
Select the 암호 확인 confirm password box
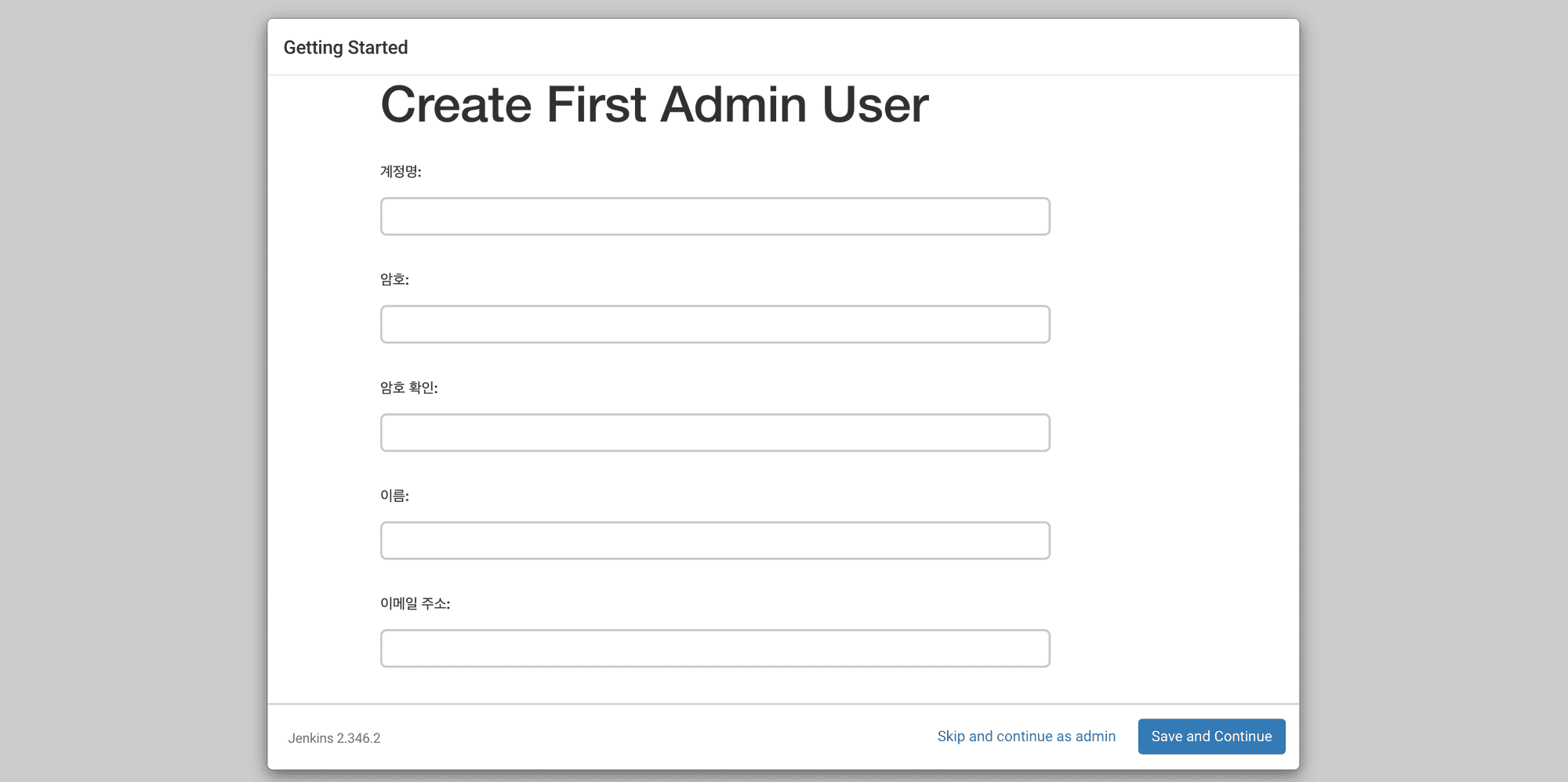pyautogui.click(x=714, y=433)
